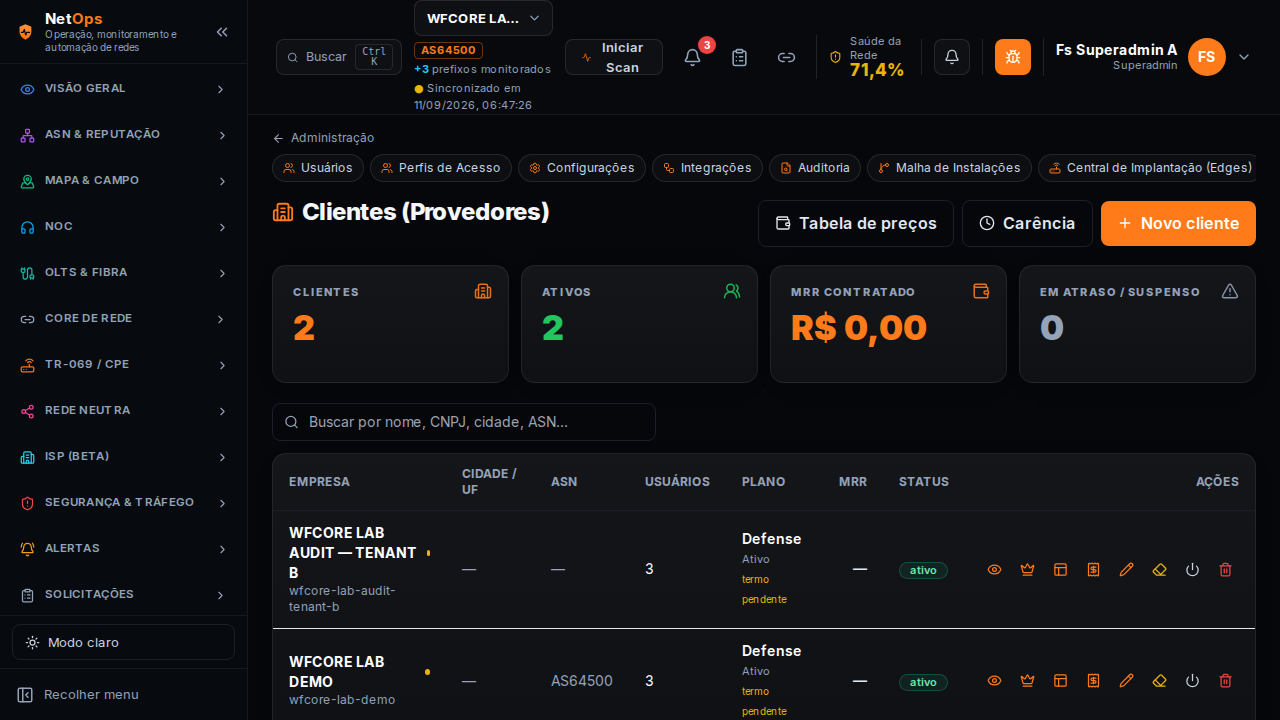
Task: Open Central de Implantação (Edges) tab
Action: click(x=1147, y=168)
